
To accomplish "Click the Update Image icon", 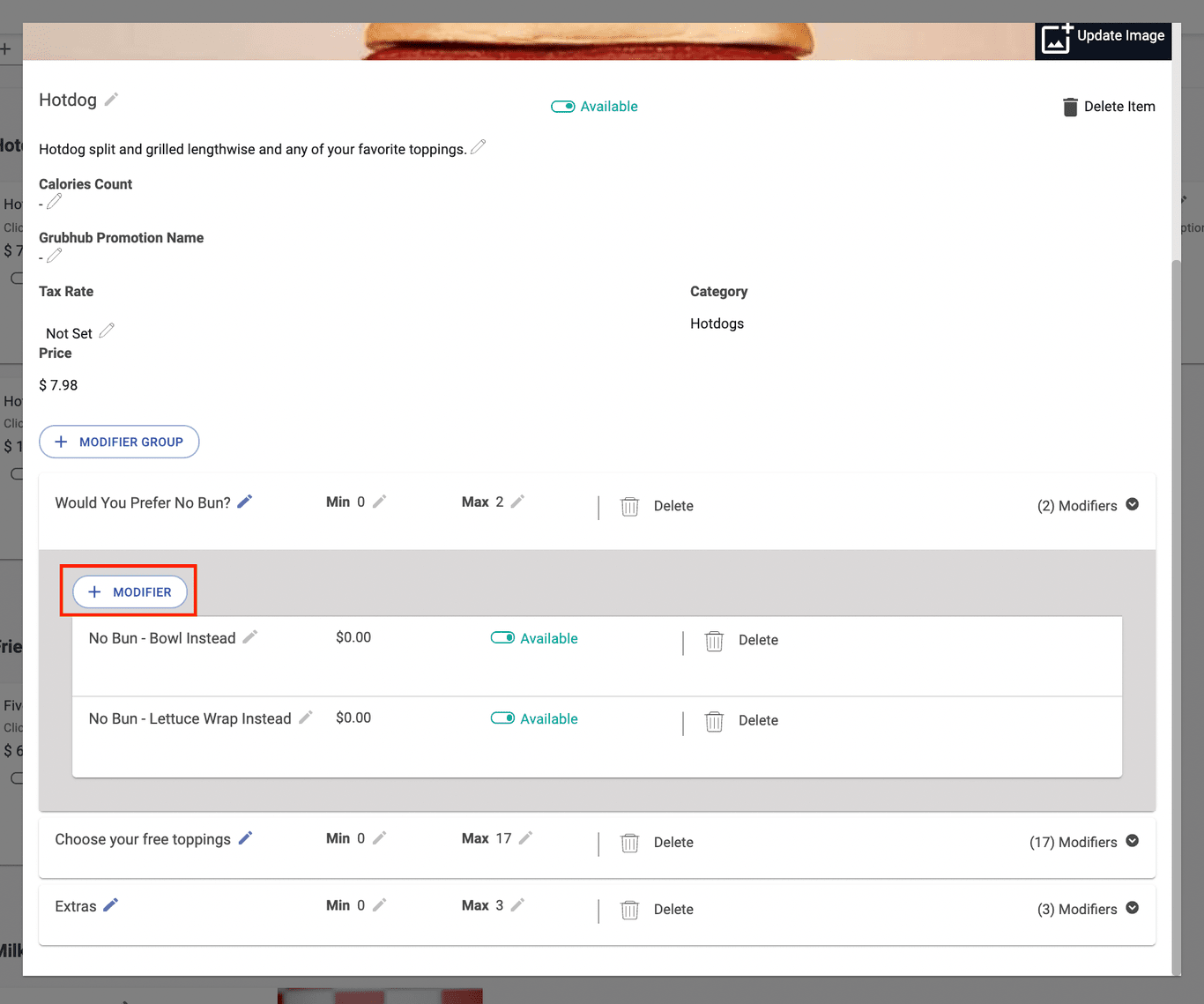I will [x=1056, y=39].
